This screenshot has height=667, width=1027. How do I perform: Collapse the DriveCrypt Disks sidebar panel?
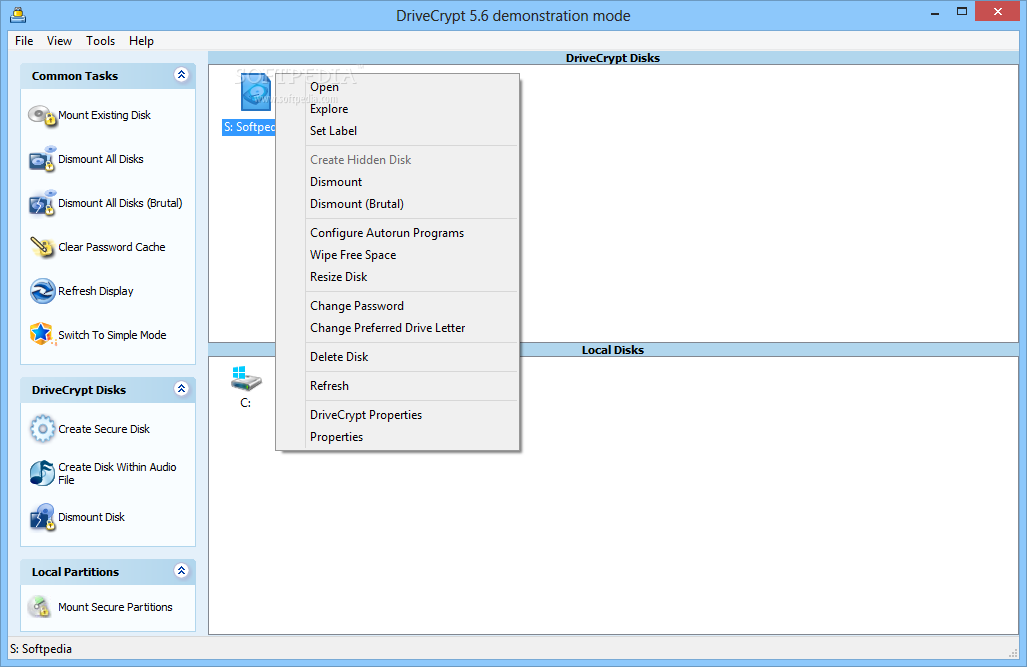(x=181, y=389)
